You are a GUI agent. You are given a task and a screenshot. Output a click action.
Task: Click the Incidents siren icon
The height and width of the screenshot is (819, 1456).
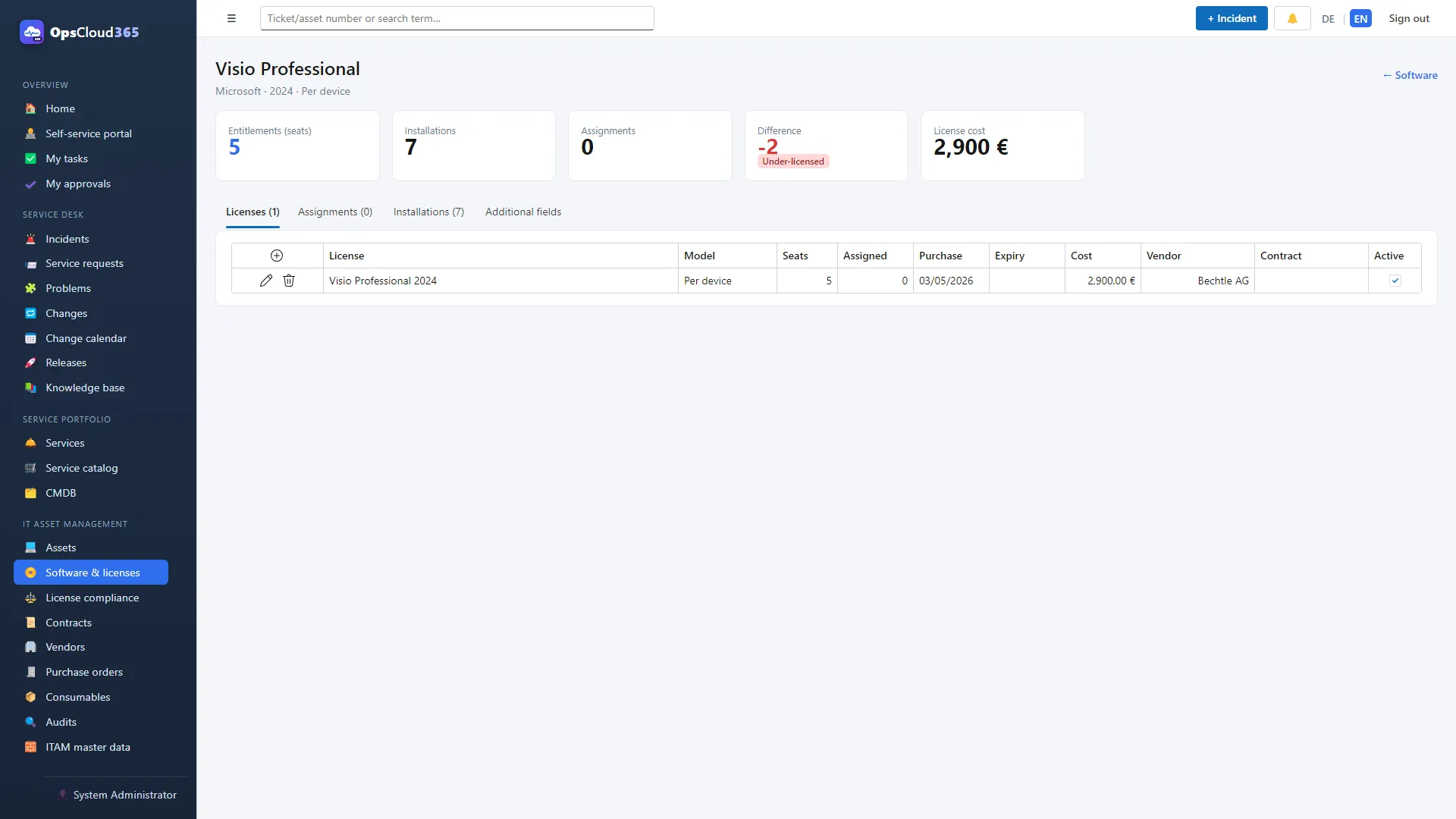30,239
